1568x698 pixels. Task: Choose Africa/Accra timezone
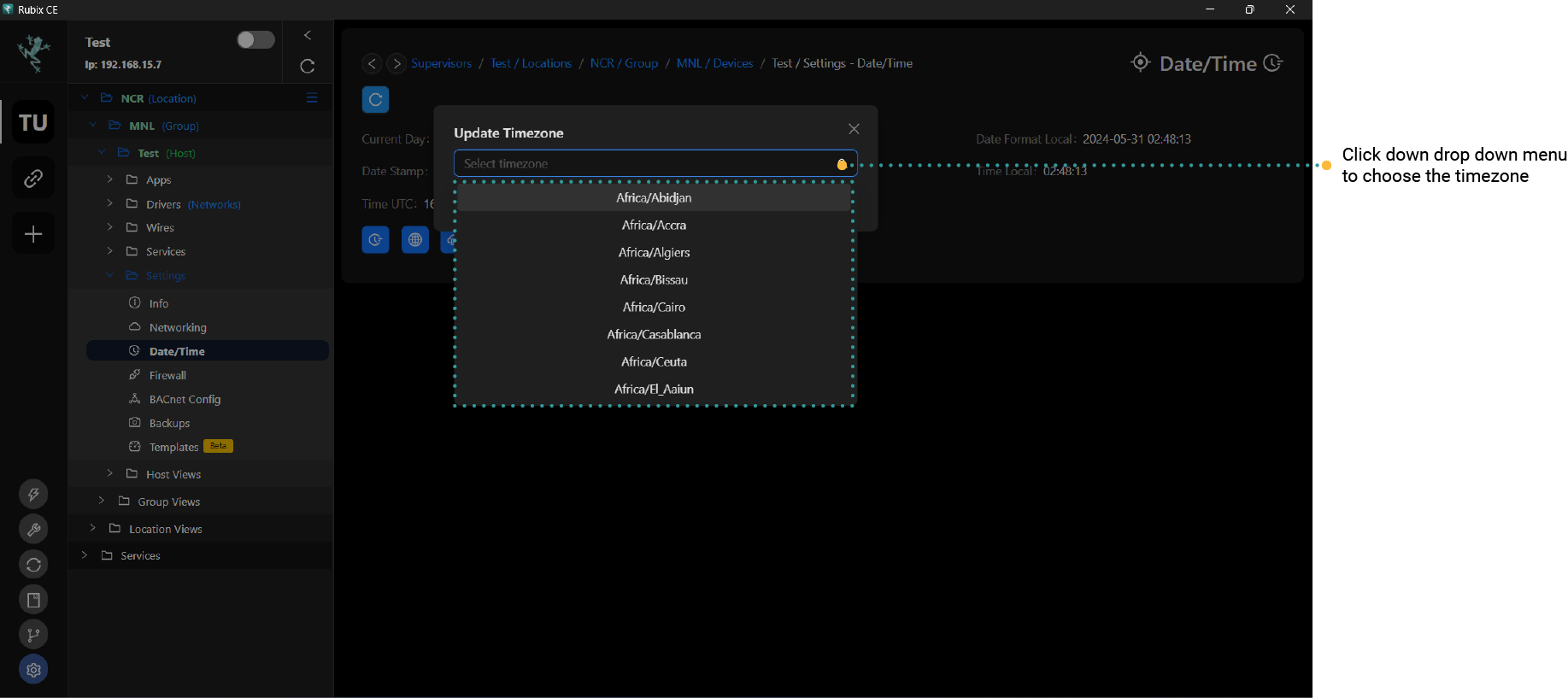tap(654, 225)
